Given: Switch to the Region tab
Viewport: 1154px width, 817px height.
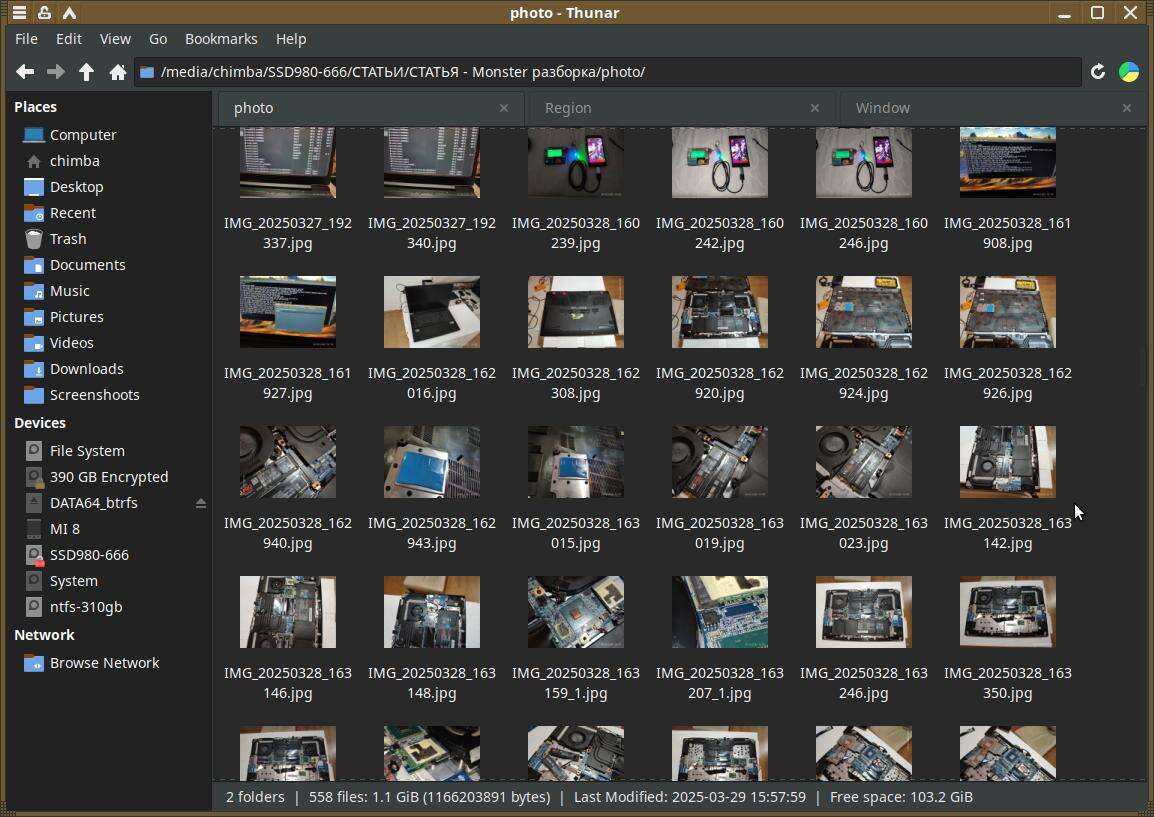Looking at the screenshot, I should tap(568, 108).
